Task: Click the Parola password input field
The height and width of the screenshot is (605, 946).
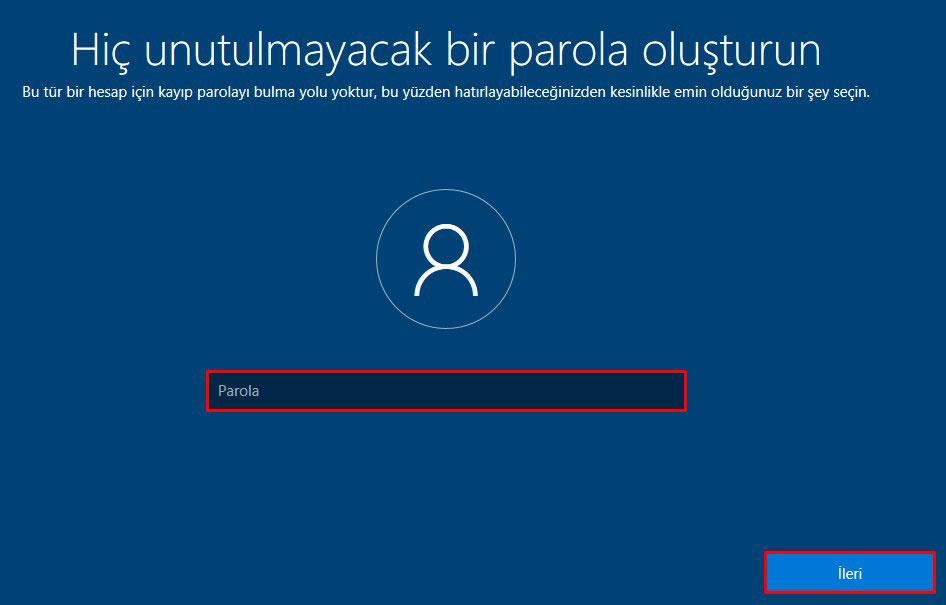Action: tap(446, 391)
